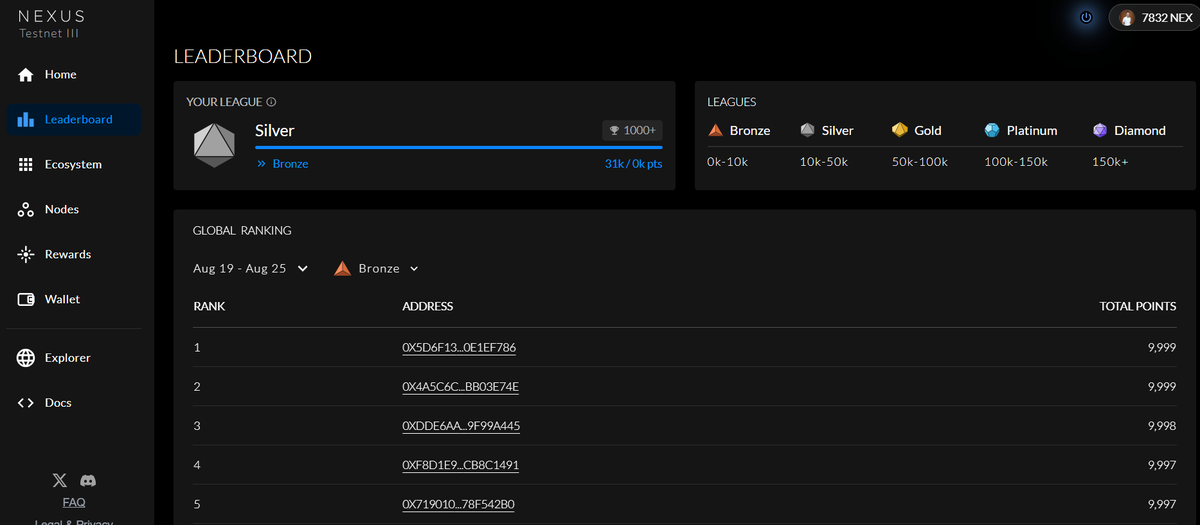Image resolution: width=1200 pixels, height=525 pixels.
Task: Open the X (Twitter) social icon
Action: (60, 481)
